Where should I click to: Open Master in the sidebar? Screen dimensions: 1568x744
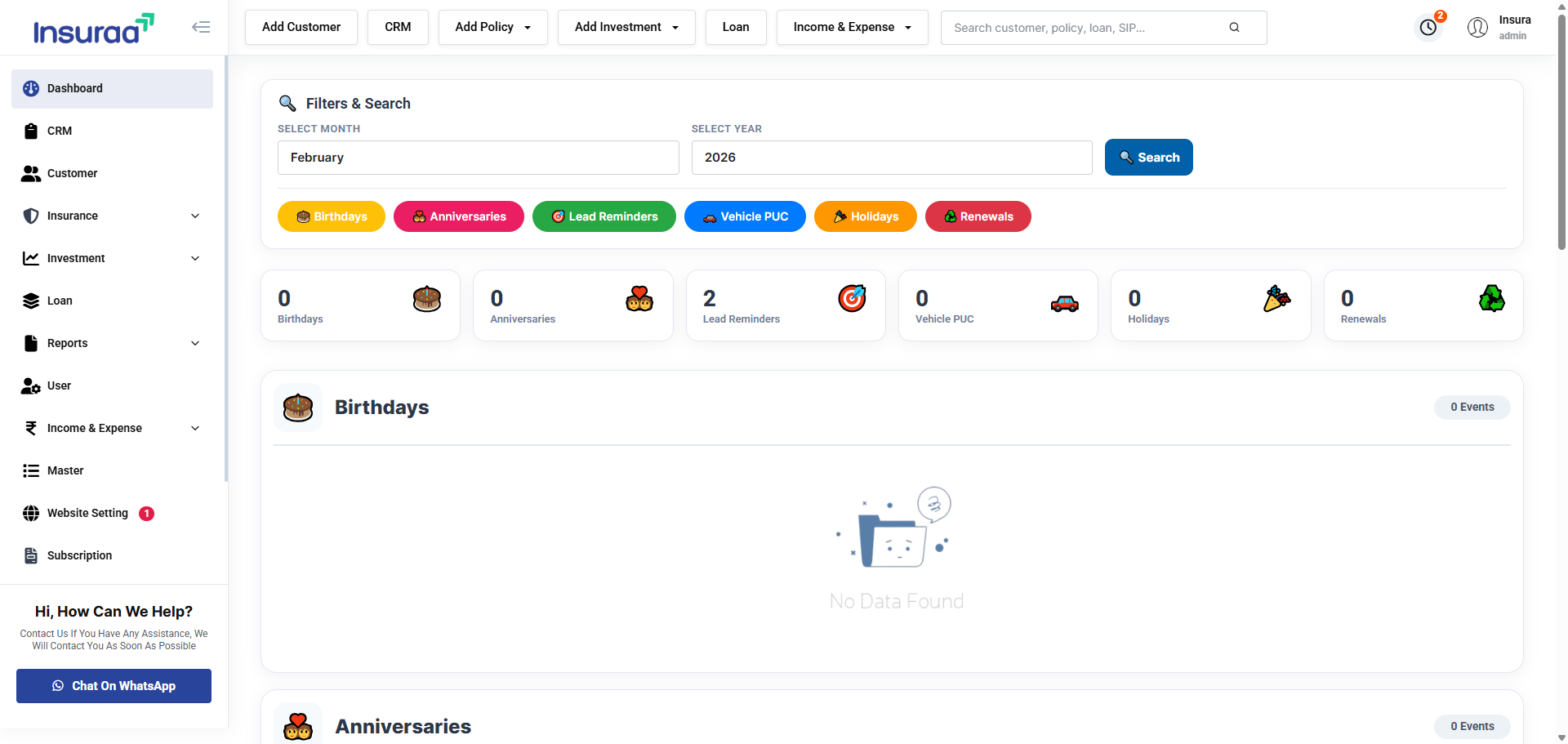point(112,470)
